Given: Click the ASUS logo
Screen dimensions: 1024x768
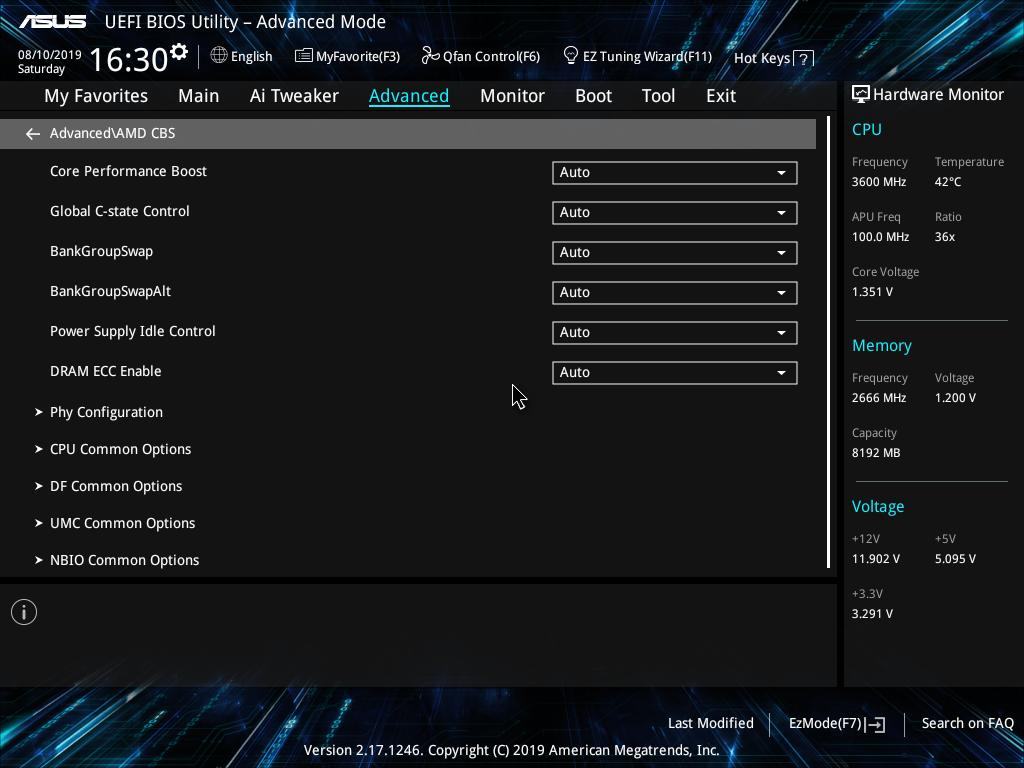Looking at the screenshot, I should pos(52,22).
